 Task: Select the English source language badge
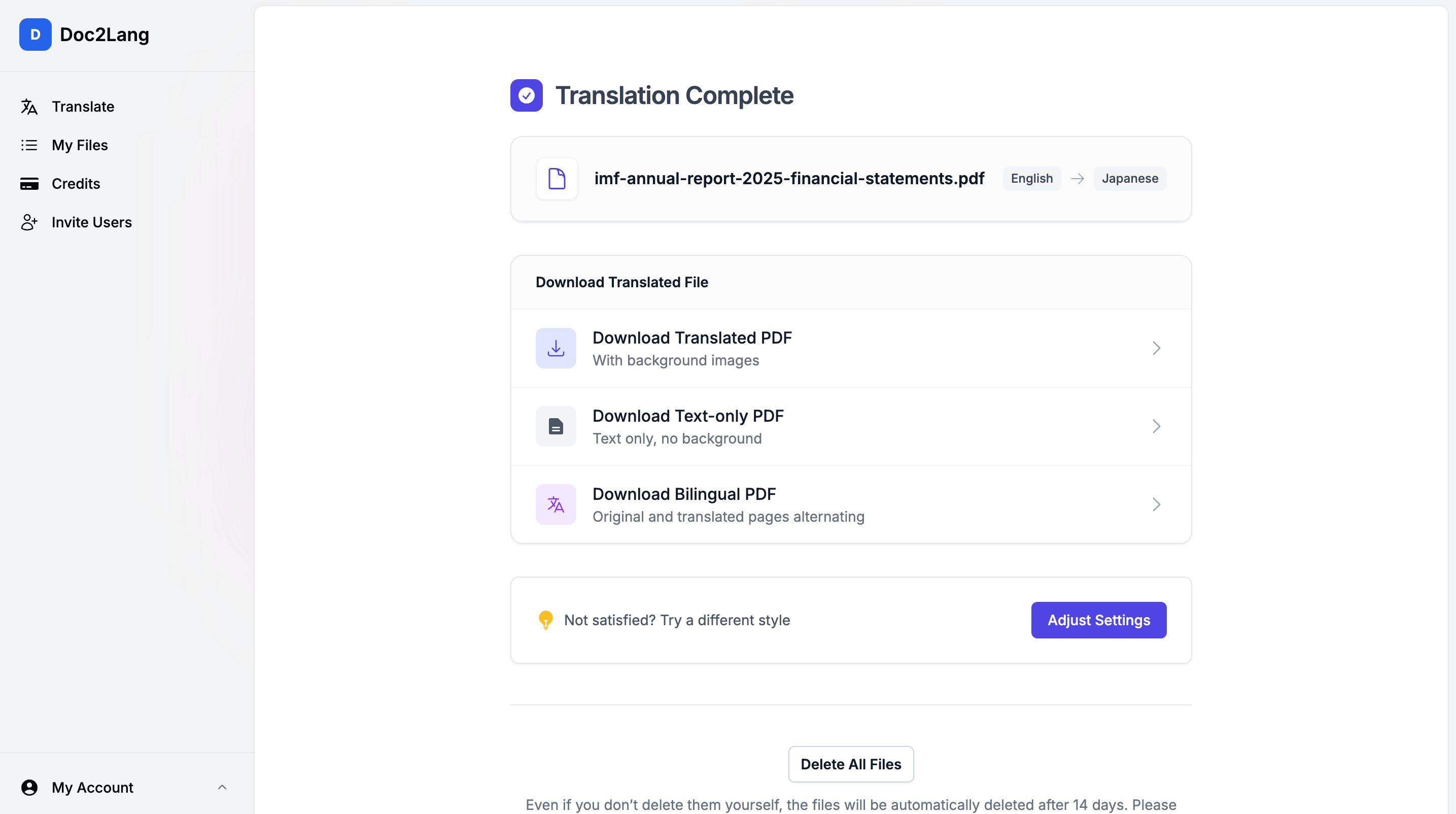click(x=1031, y=179)
